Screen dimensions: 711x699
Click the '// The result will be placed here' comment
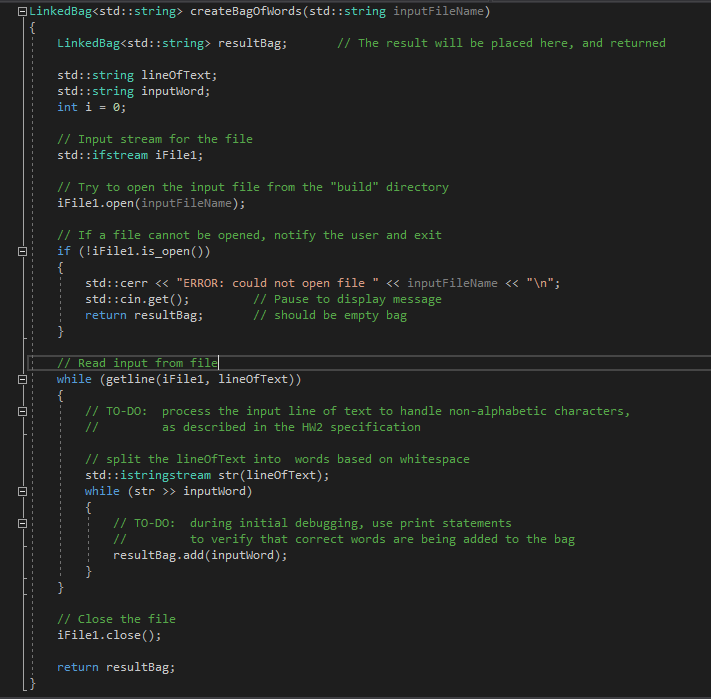(501, 44)
